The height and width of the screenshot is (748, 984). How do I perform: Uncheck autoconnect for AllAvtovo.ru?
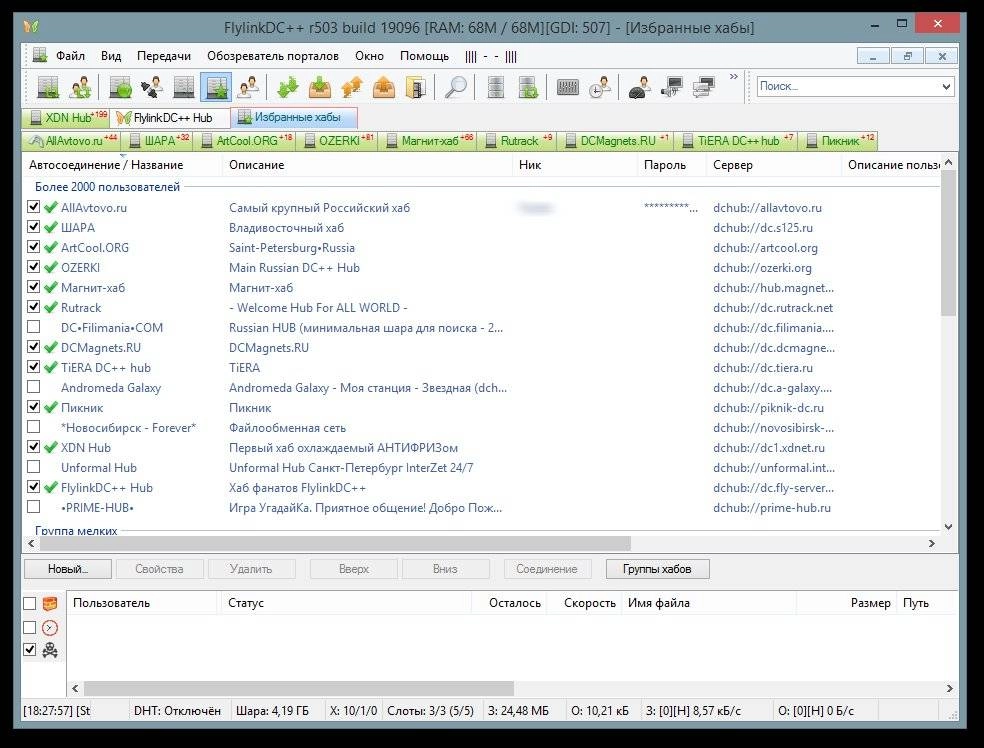coord(33,206)
